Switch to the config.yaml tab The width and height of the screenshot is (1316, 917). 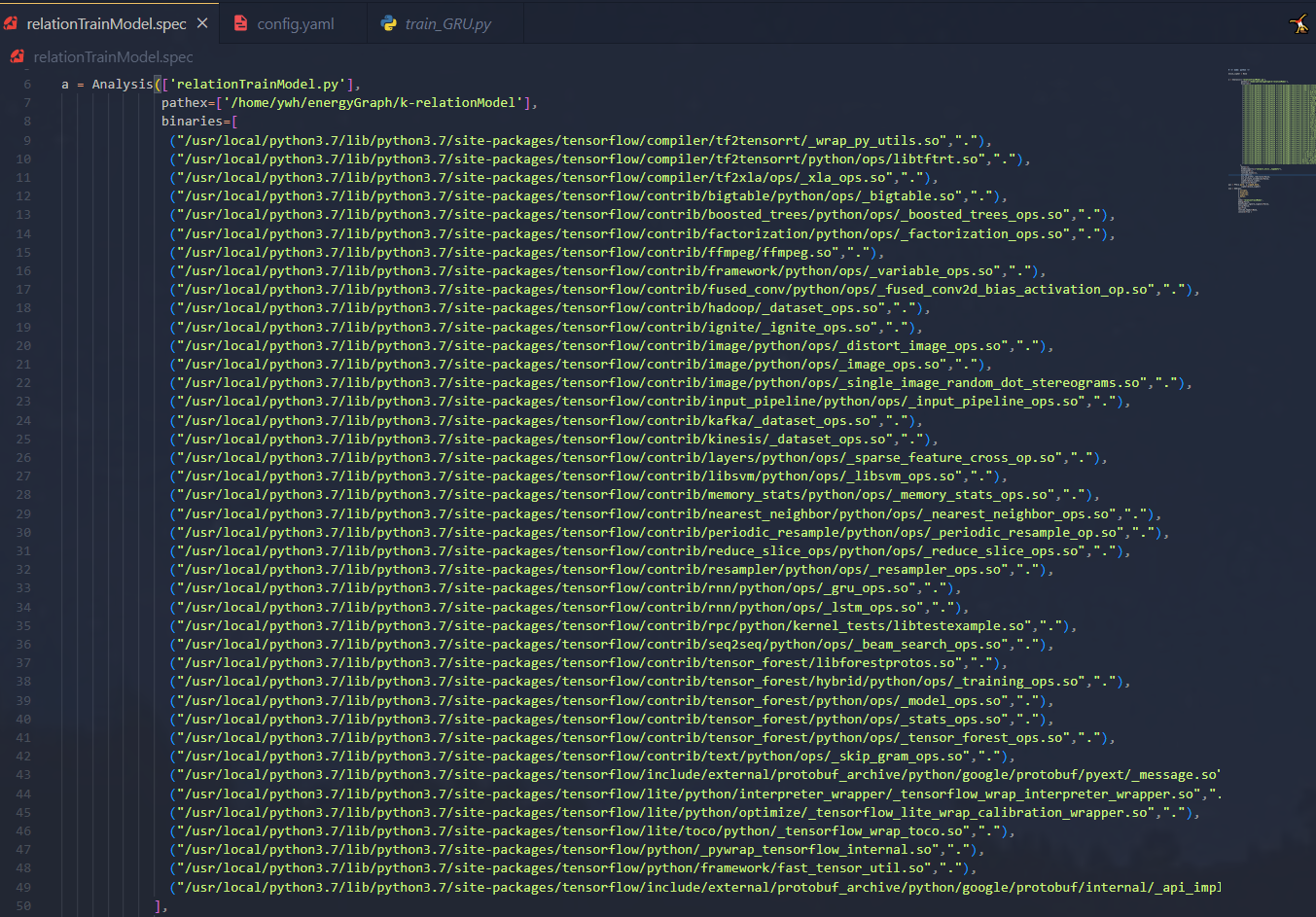point(295,23)
